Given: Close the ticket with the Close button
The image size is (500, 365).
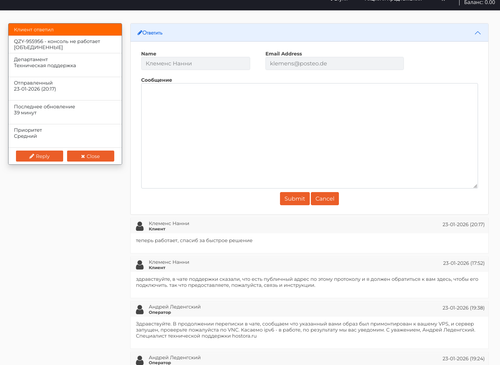Looking at the screenshot, I should click(x=90, y=156).
